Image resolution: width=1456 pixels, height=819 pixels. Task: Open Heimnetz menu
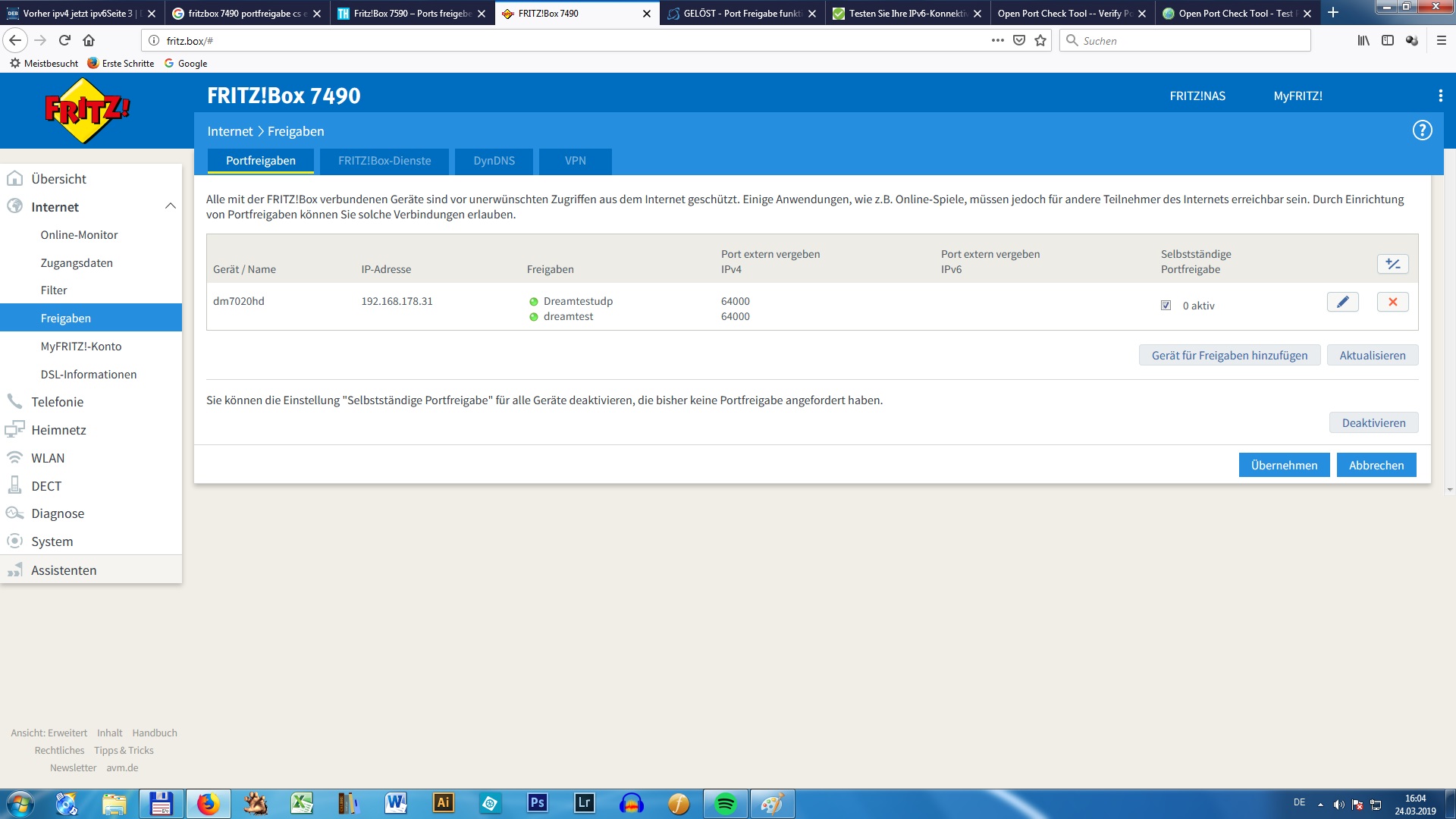58,430
